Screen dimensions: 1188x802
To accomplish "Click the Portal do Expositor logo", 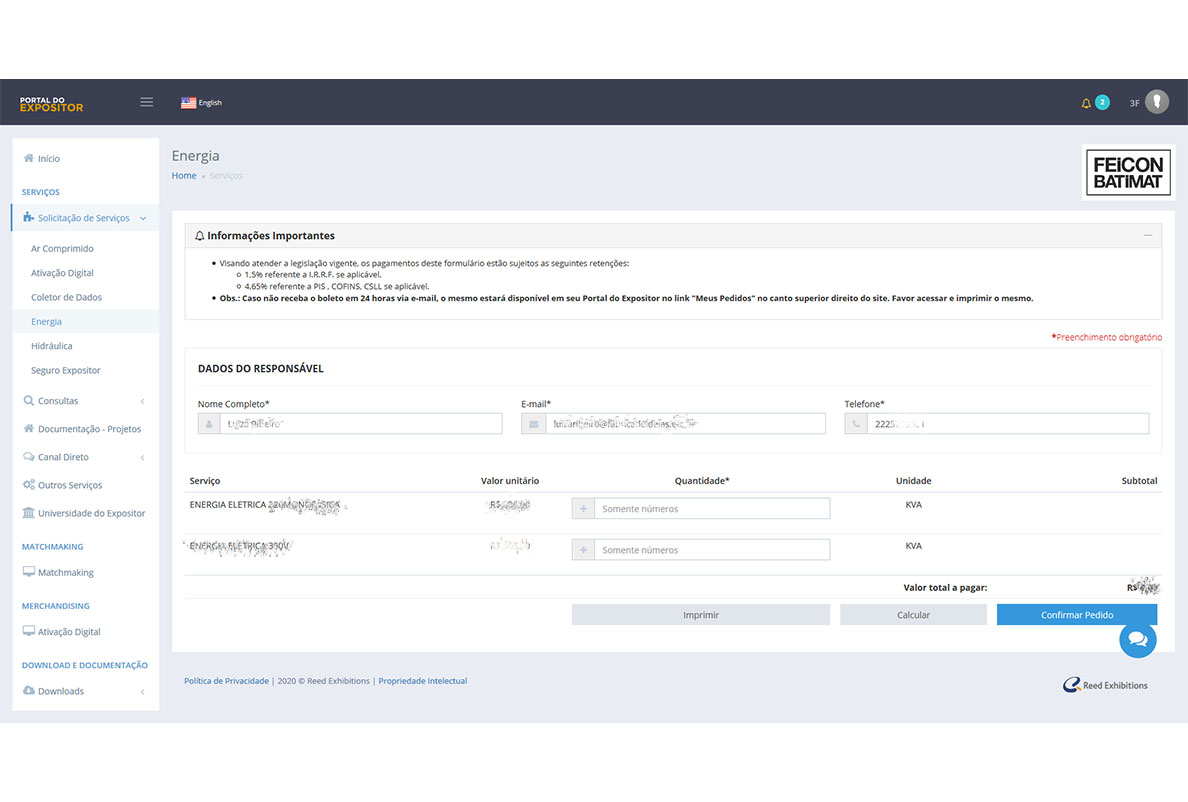I will pyautogui.click(x=52, y=105).
